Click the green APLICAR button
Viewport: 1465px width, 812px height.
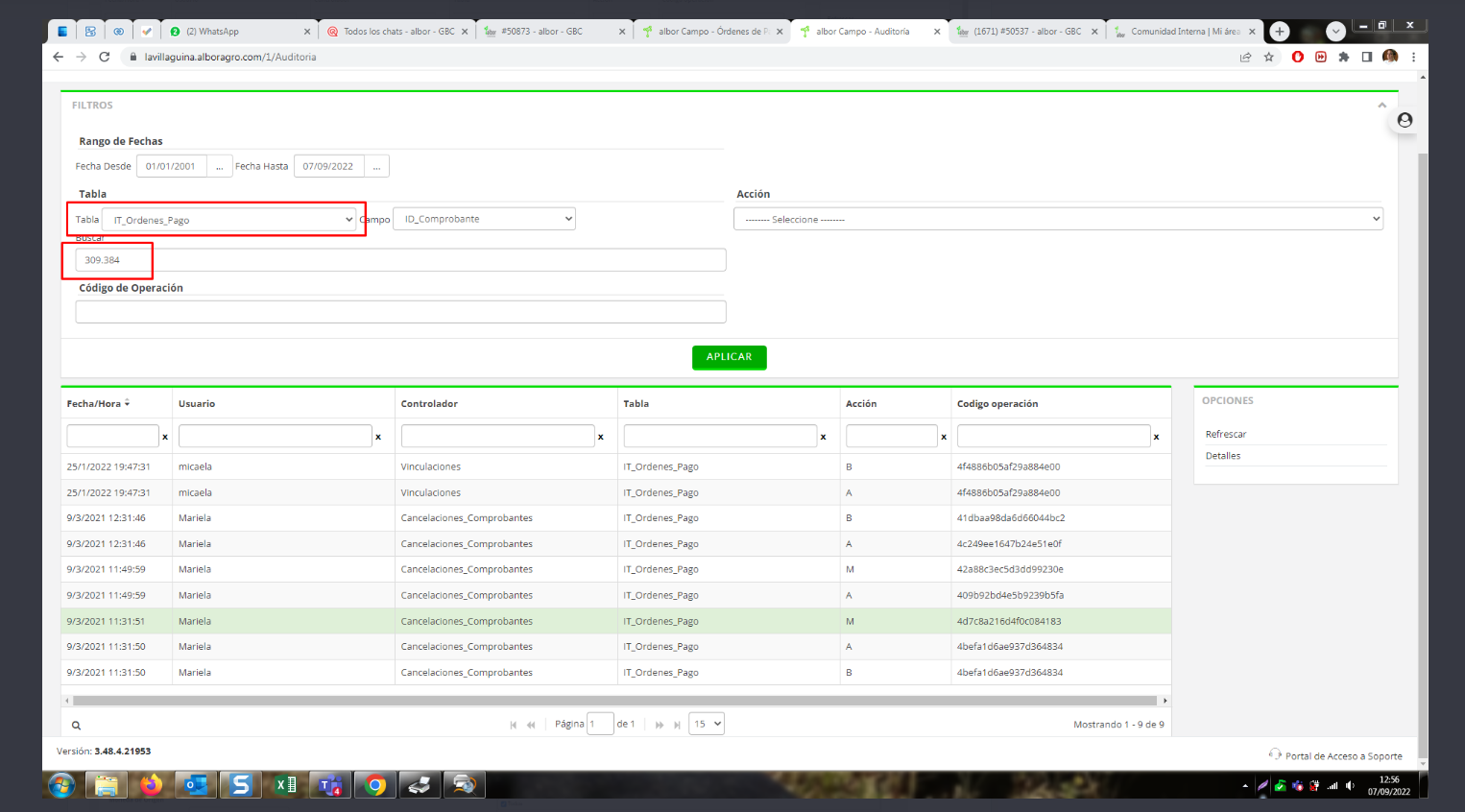point(730,357)
